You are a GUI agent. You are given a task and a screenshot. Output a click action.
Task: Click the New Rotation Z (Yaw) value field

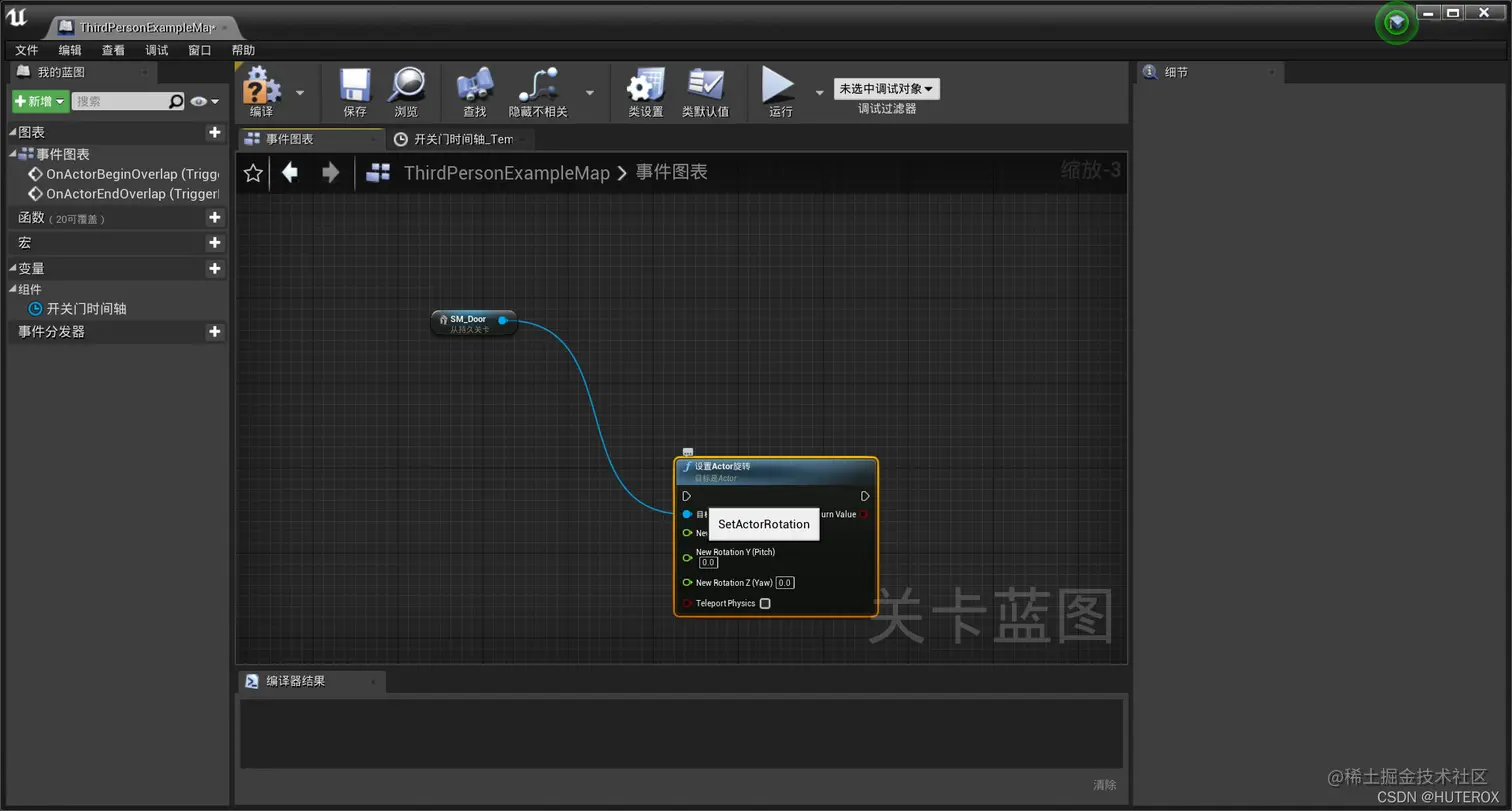point(785,582)
